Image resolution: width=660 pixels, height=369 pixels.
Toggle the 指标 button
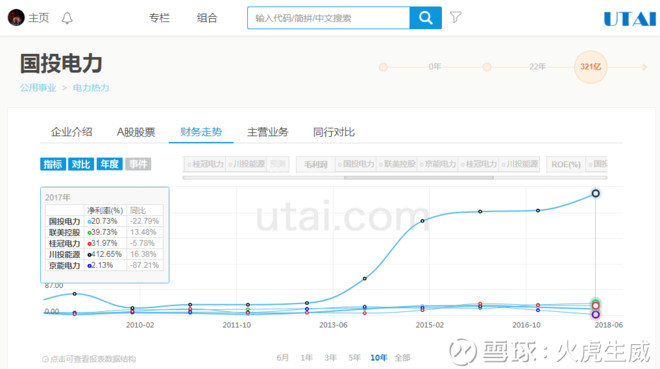[53, 164]
